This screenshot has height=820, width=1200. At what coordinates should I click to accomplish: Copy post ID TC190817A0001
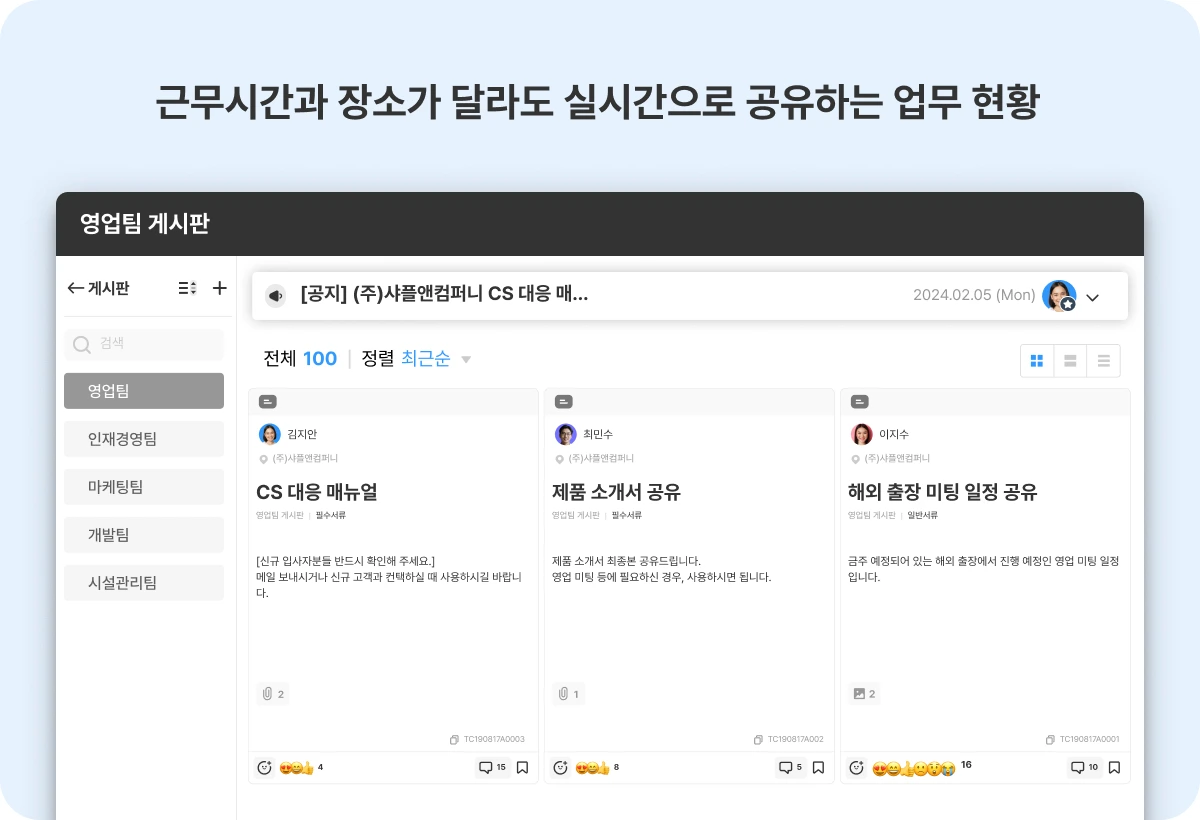pos(1050,740)
